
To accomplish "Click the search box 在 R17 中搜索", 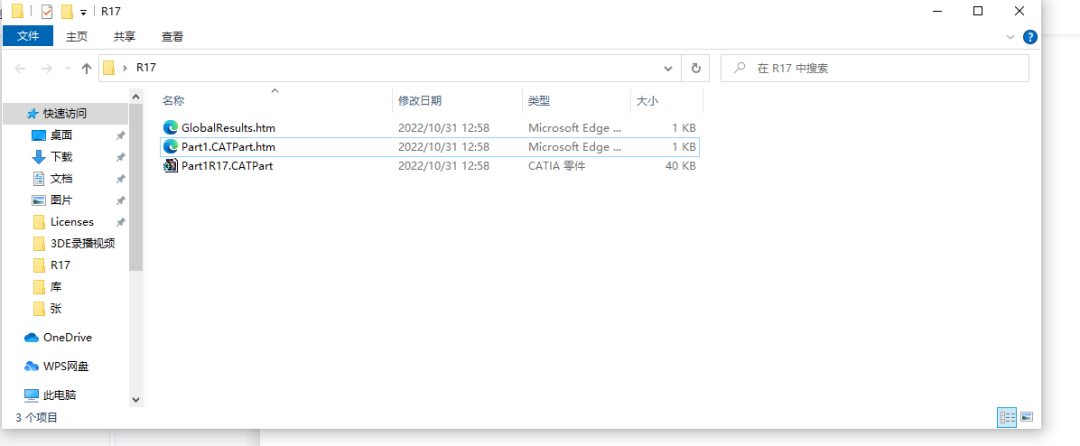I will coord(875,68).
